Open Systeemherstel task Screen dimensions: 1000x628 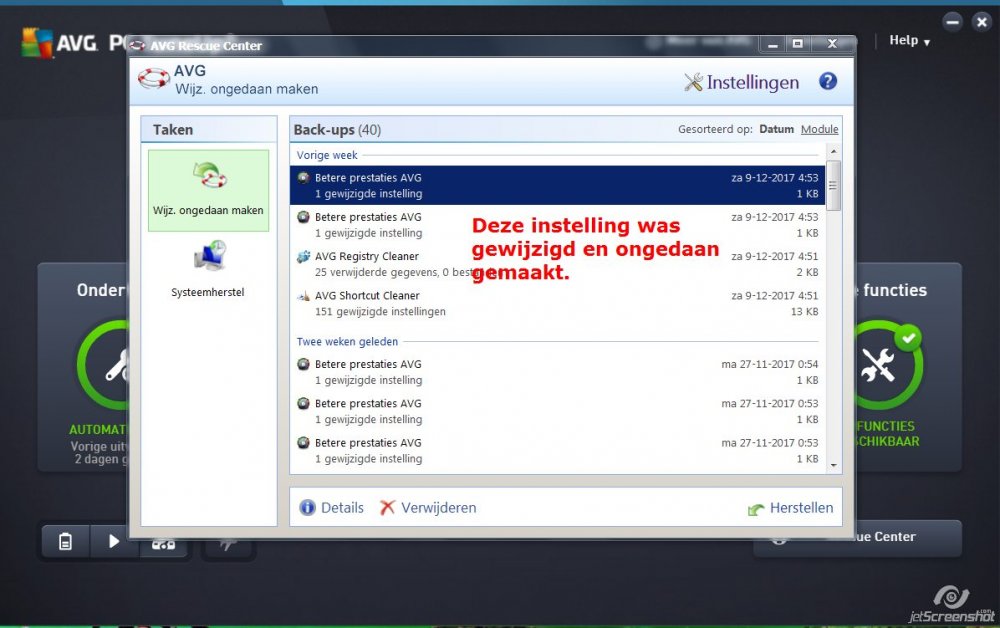click(208, 270)
